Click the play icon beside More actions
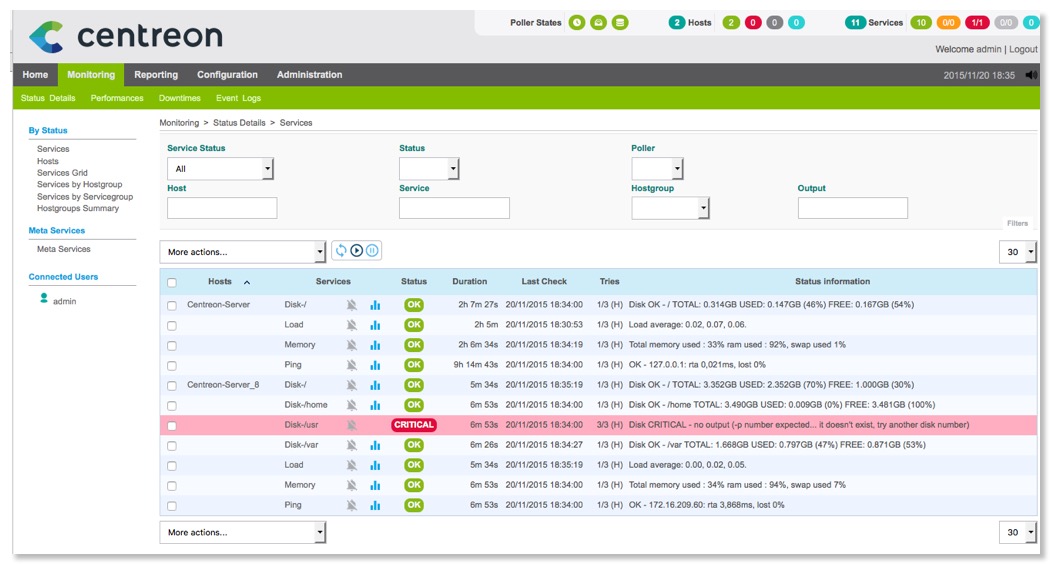 tap(357, 251)
